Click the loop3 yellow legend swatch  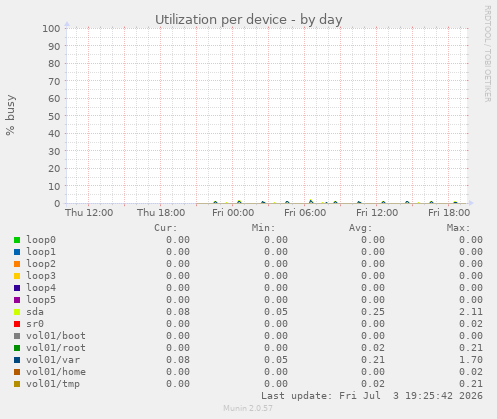click(17, 276)
